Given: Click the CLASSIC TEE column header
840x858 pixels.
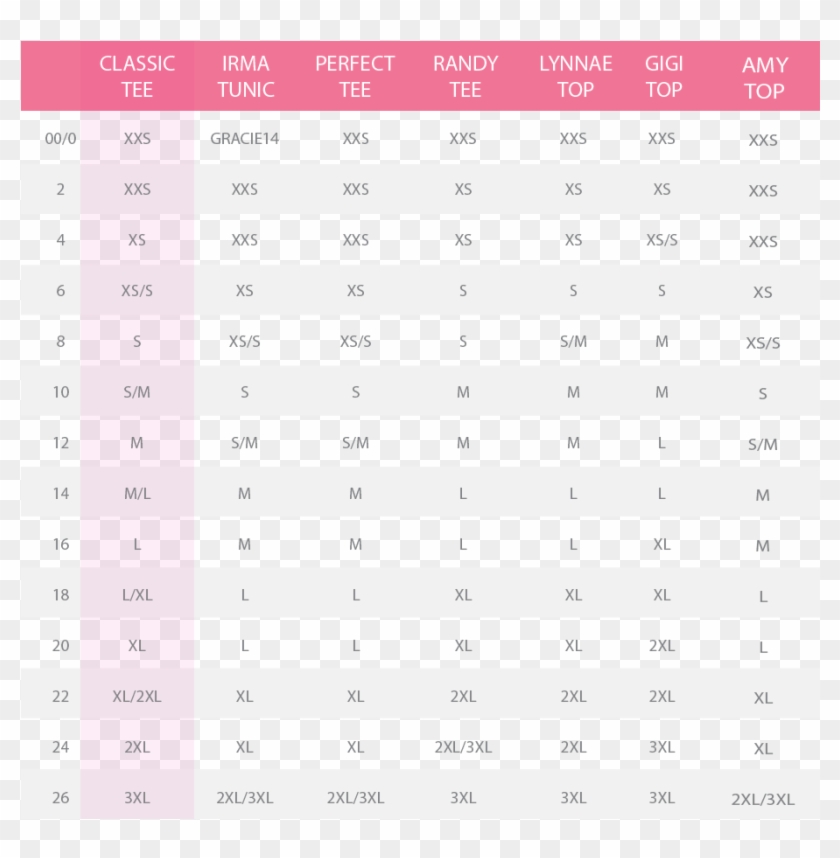Looking at the screenshot, I should (x=137, y=76).
